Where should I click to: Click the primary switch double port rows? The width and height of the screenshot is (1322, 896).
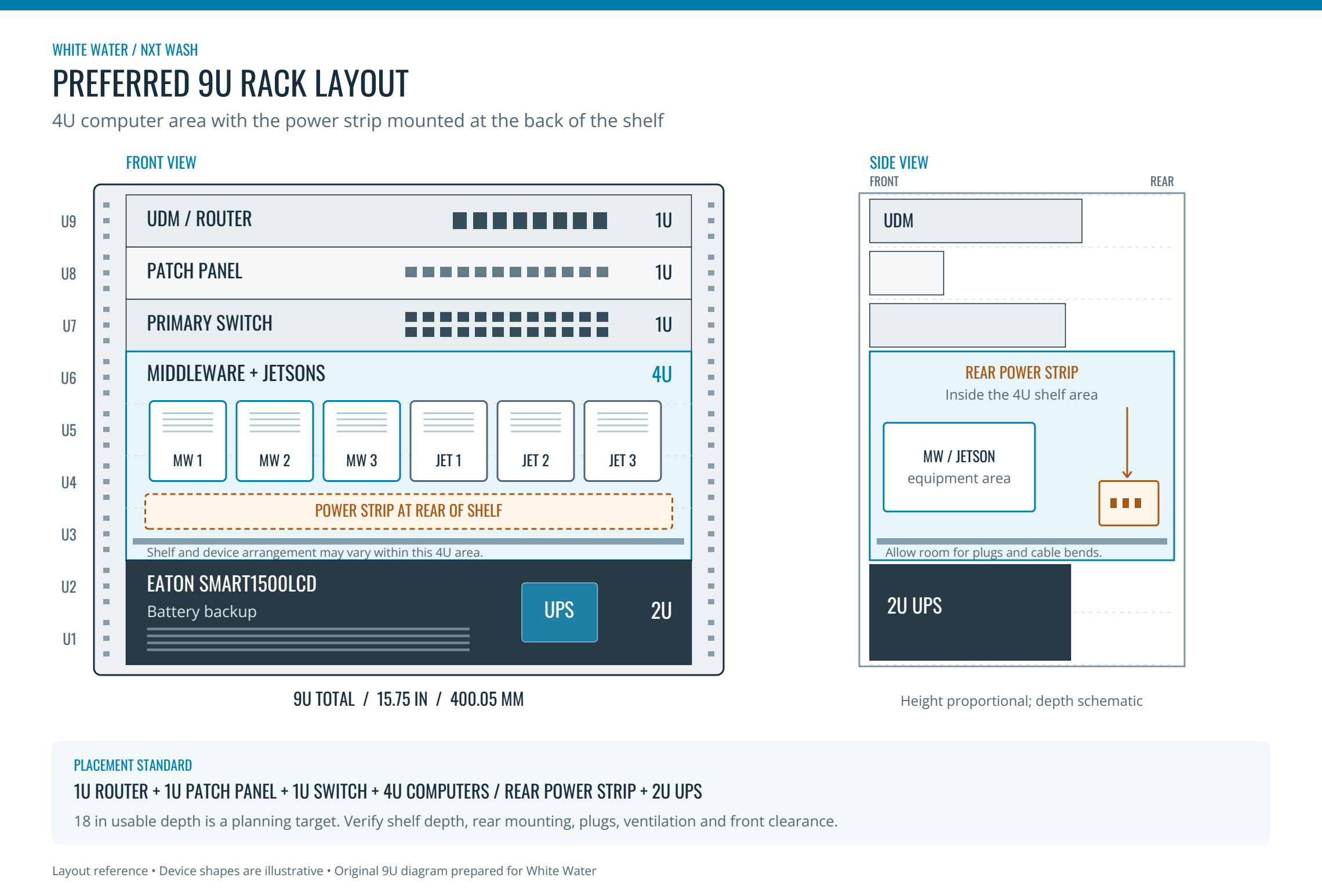point(507,324)
